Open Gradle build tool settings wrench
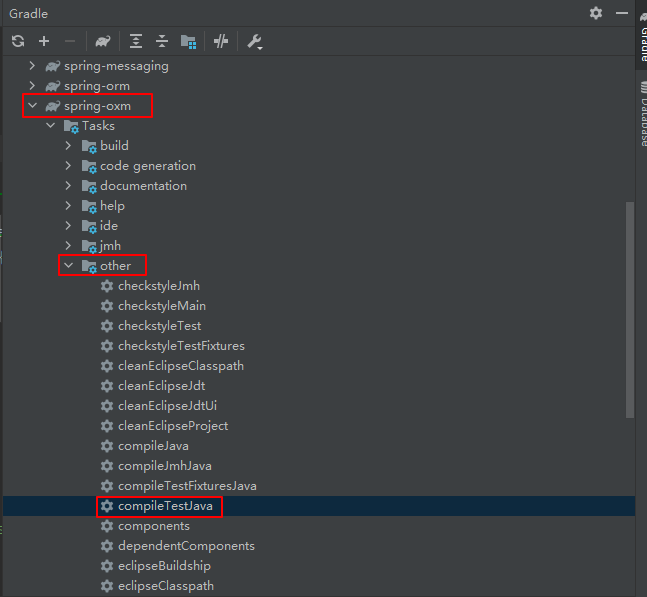This screenshot has height=597, width=647. [255, 42]
